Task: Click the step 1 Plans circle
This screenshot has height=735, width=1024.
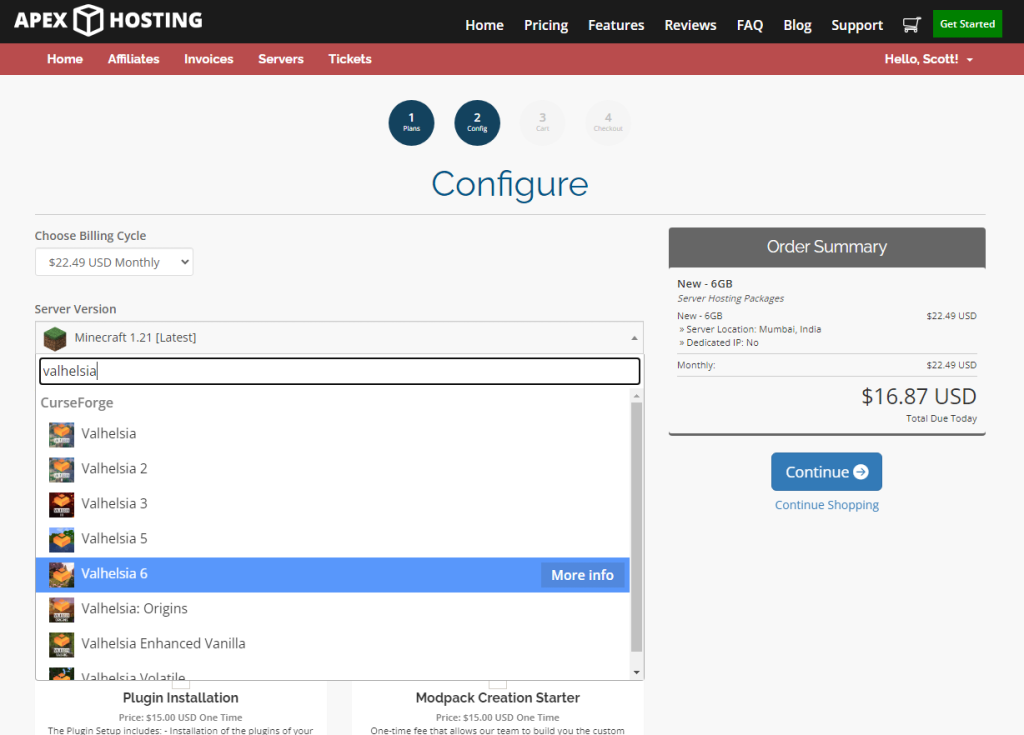Action: coord(411,122)
